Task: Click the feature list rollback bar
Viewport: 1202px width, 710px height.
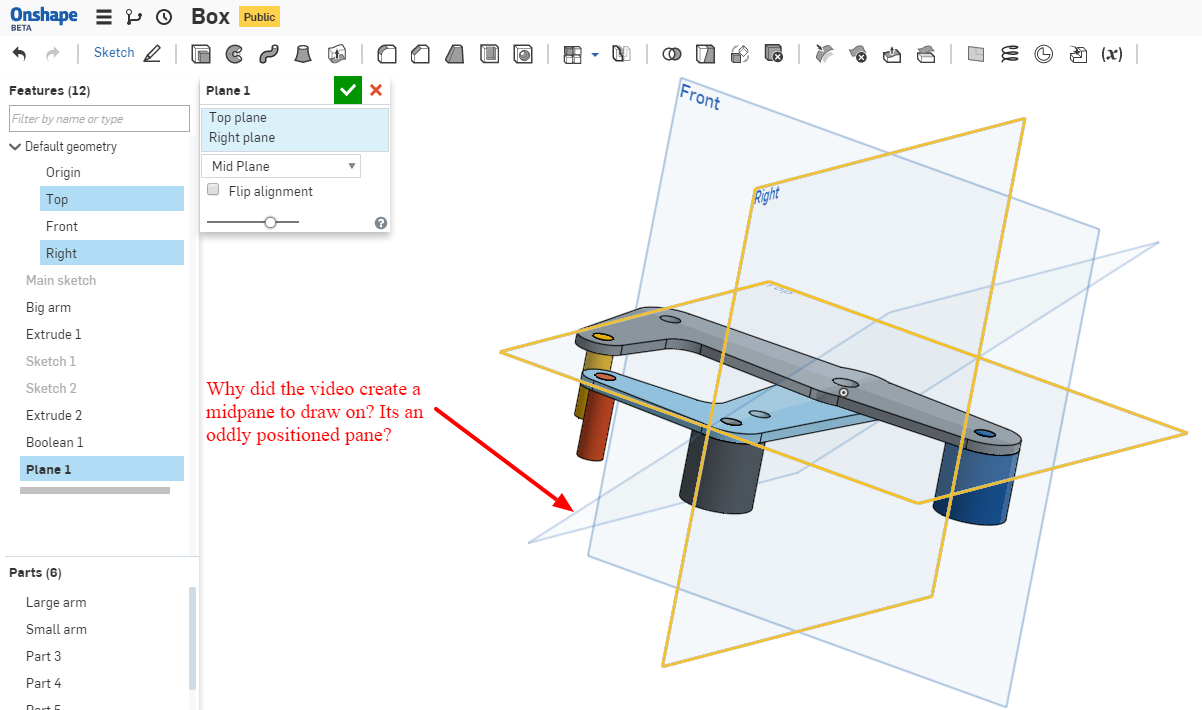Action: click(x=95, y=490)
